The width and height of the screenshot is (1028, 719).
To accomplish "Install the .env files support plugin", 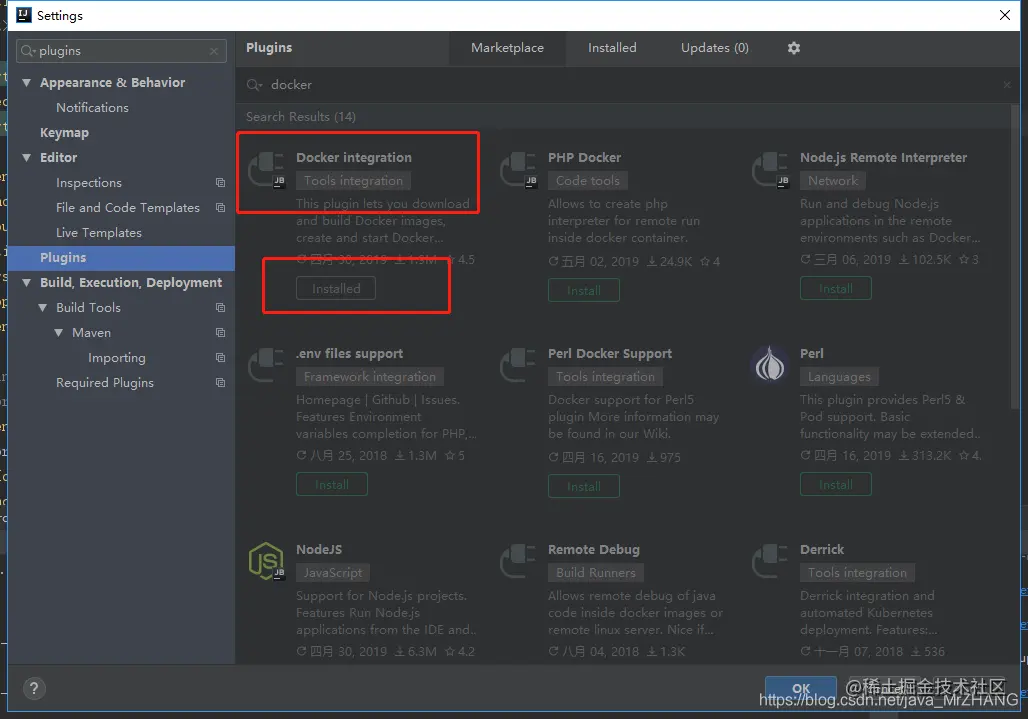I will click(x=332, y=484).
